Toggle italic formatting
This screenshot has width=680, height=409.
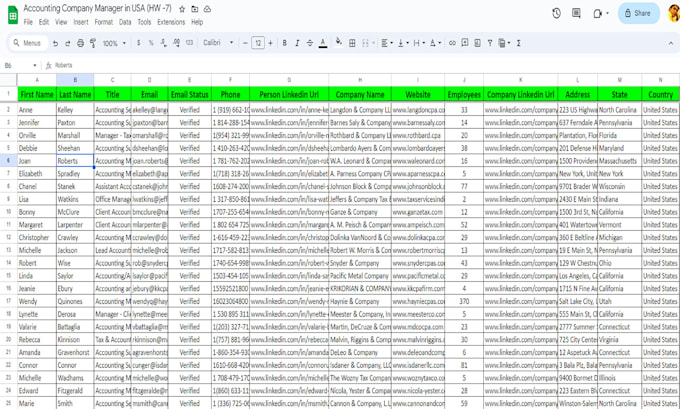[297, 43]
